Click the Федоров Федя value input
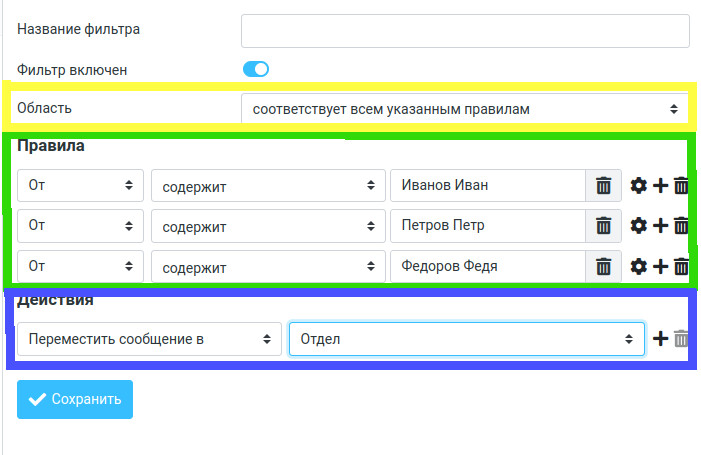The height and width of the screenshot is (455, 701). tap(487, 267)
